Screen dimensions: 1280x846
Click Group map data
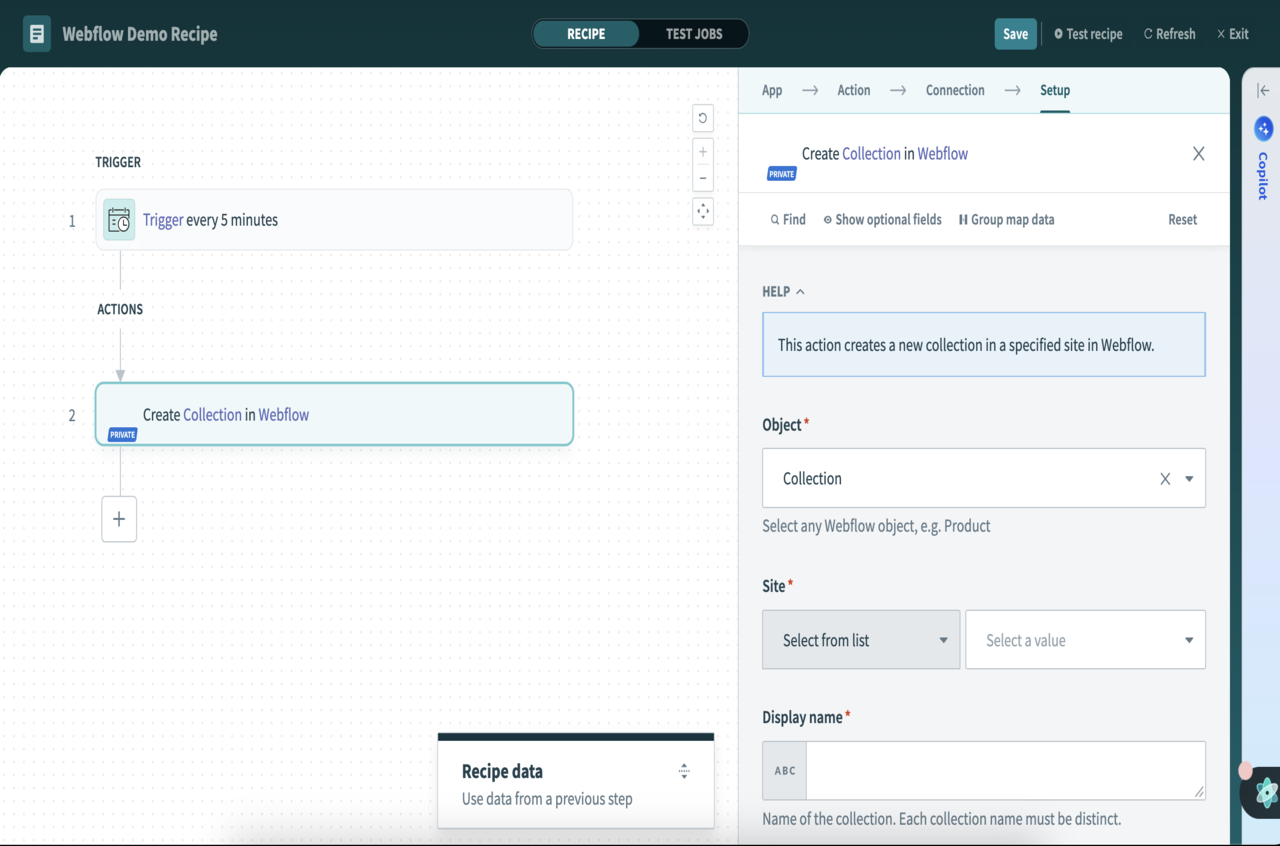(x=1006, y=219)
